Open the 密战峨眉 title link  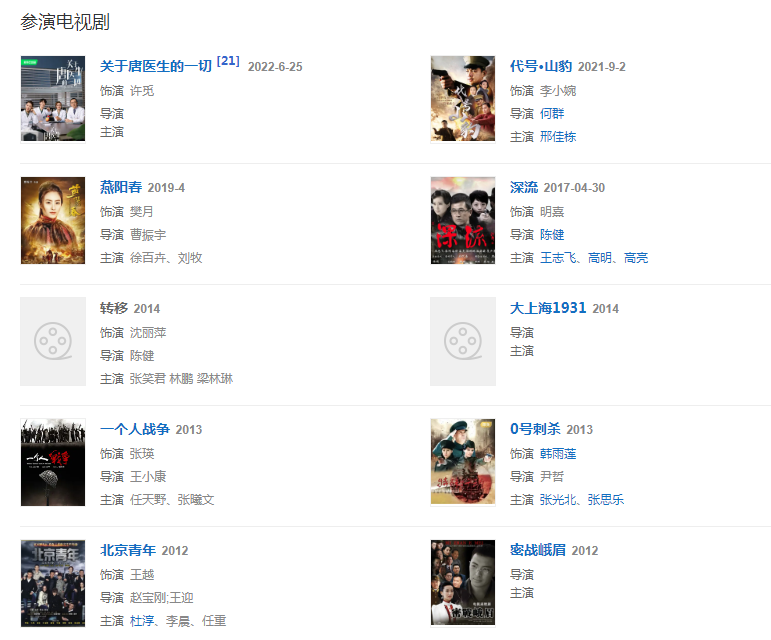537,550
